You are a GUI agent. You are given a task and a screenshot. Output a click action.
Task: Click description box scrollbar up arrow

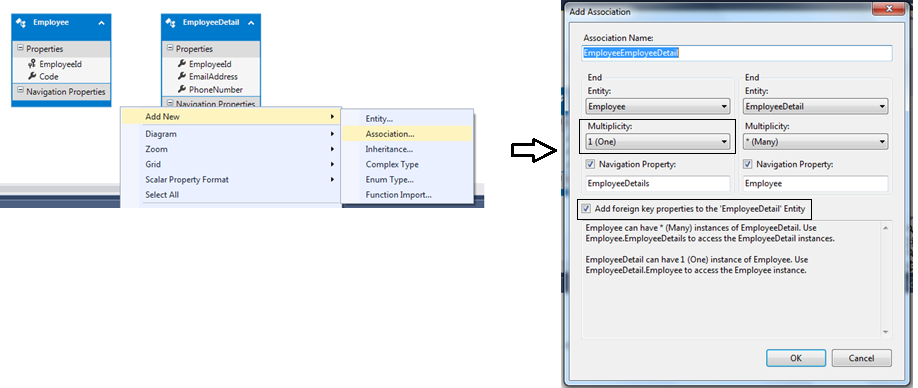point(885,228)
